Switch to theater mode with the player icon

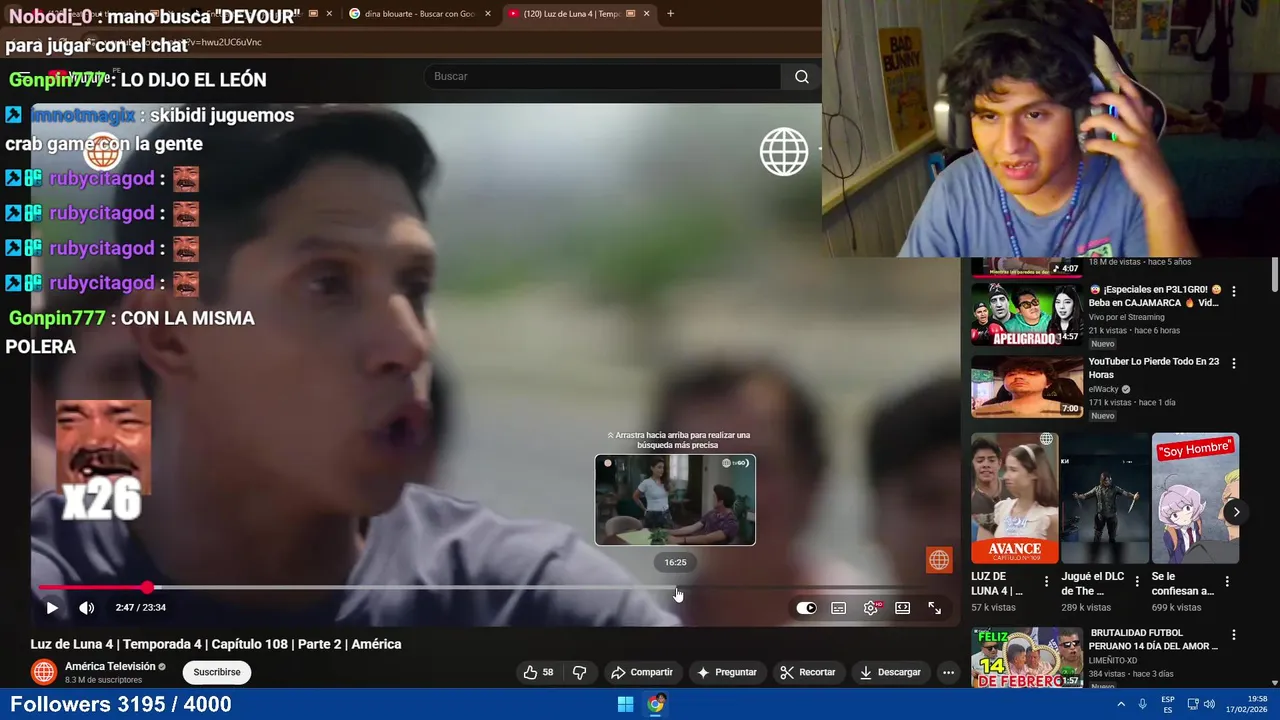click(902, 608)
